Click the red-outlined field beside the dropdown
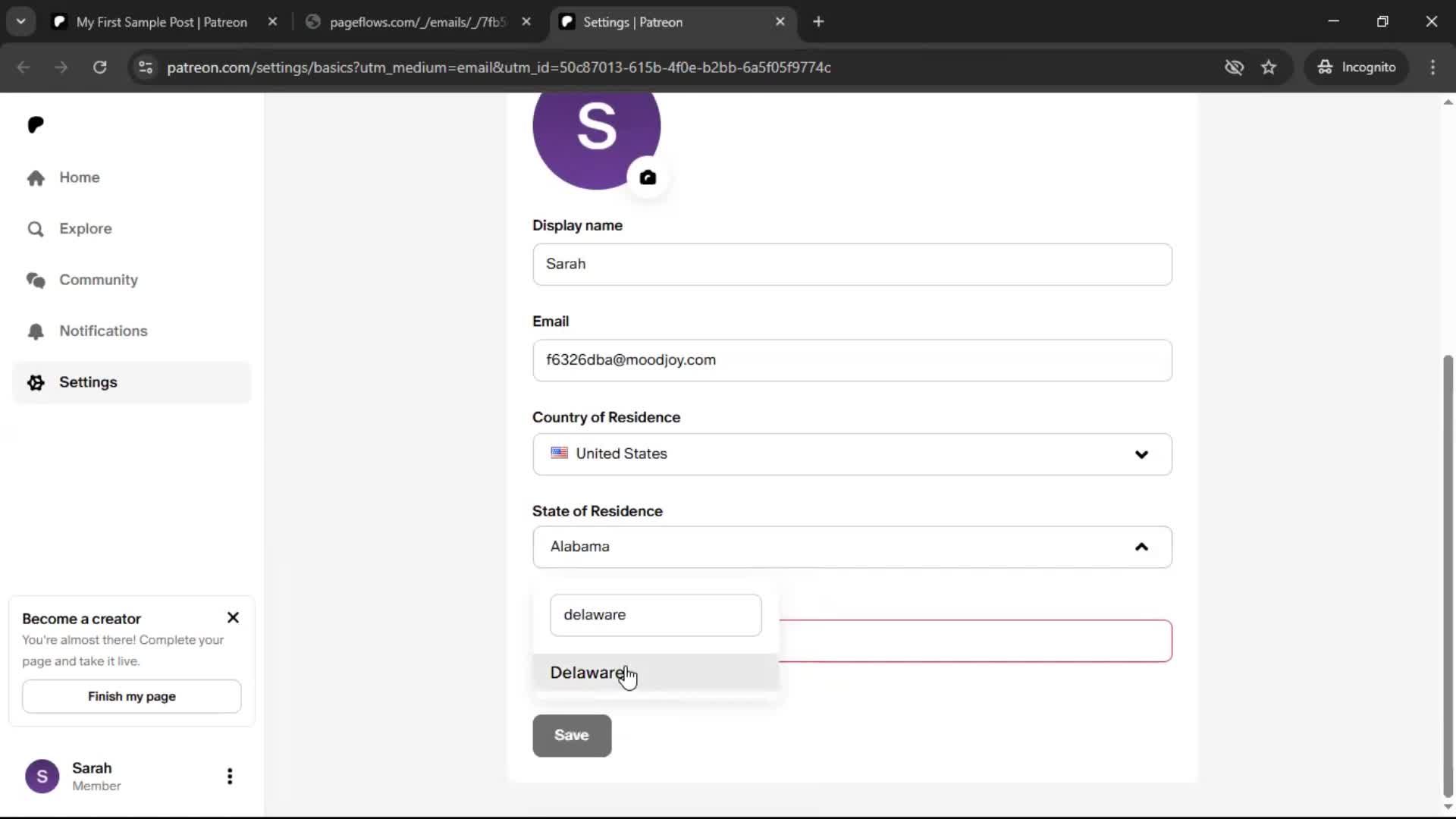This screenshot has height=819, width=1456. pyautogui.click(x=975, y=641)
